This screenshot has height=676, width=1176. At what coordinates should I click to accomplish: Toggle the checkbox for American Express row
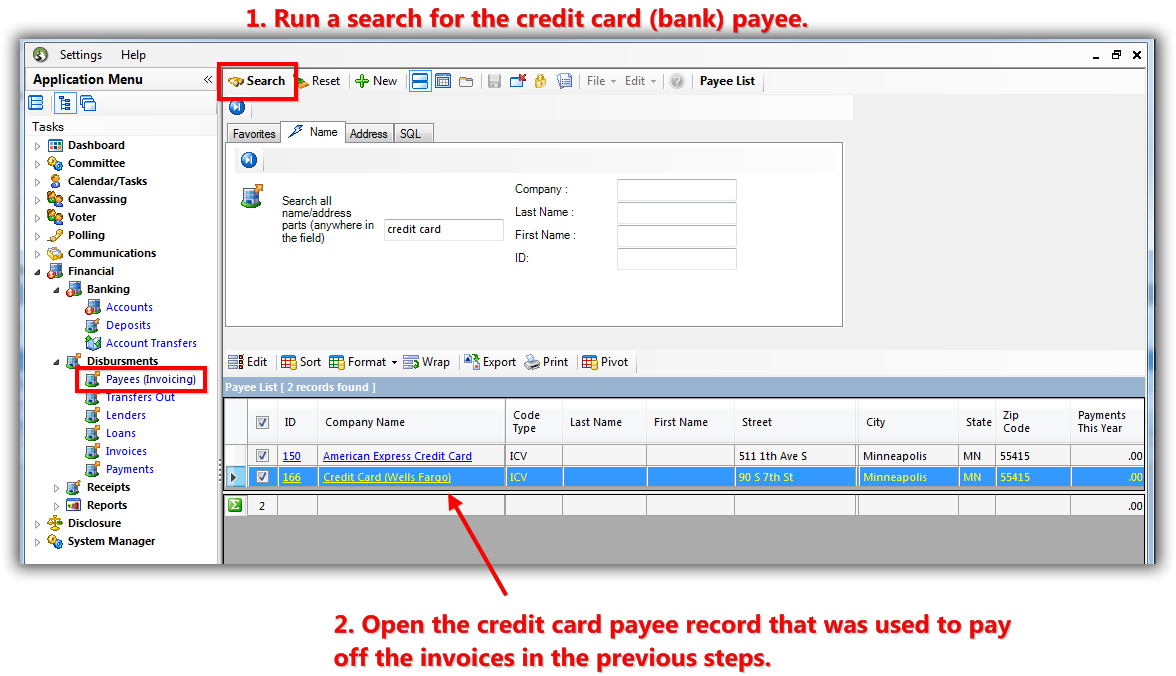262,455
